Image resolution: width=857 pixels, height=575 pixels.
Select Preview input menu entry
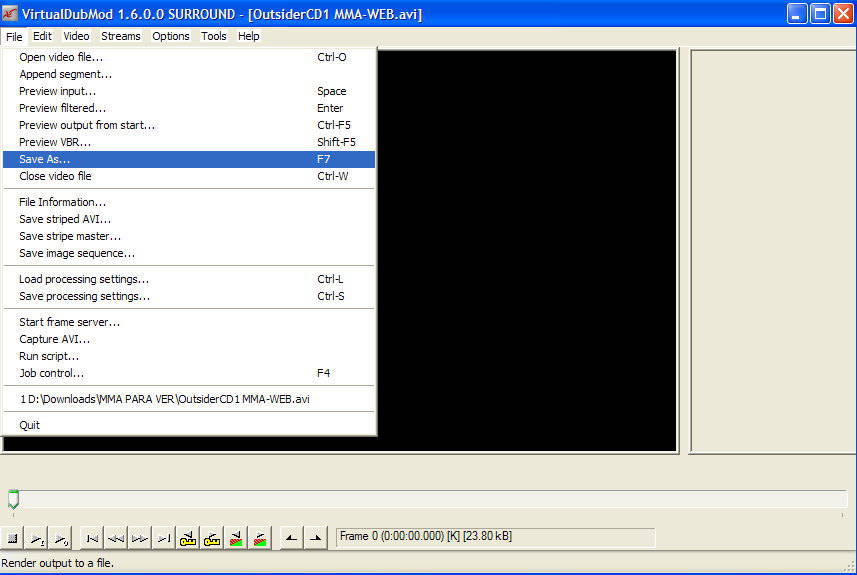pyautogui.click(x=189, y=91)
